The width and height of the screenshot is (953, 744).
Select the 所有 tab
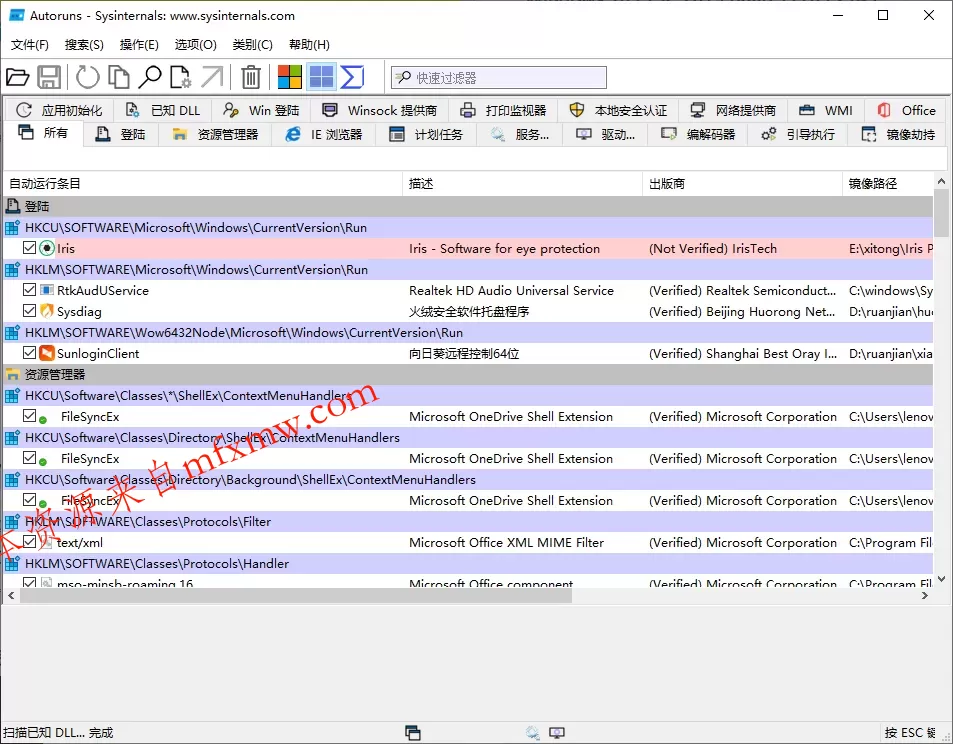click(x=43, y=133)
